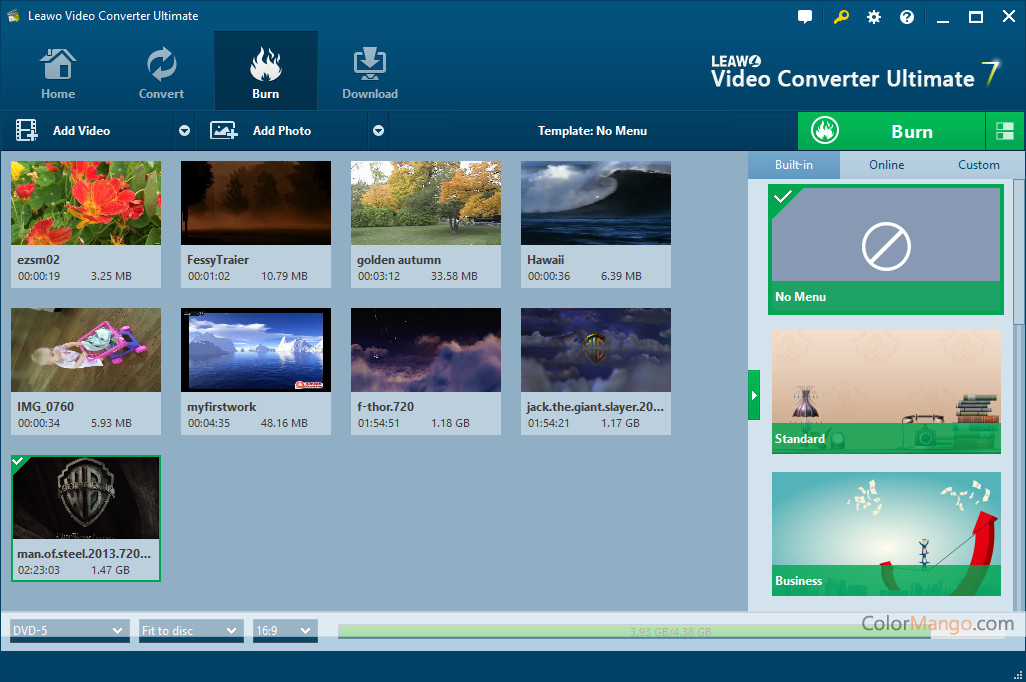Viewport: 1026px width, 682px height.
Task: Switch to the Online templates tab
Action: 886,165
